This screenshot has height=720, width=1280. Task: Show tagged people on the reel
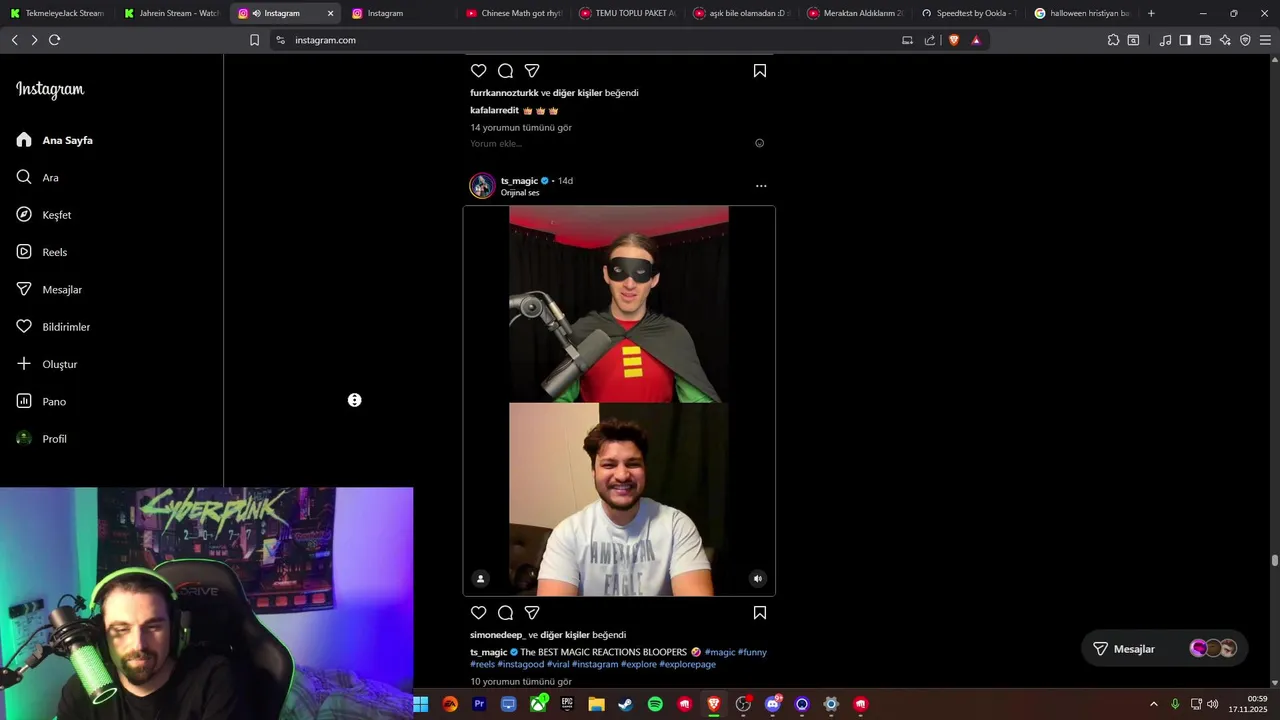480,578
